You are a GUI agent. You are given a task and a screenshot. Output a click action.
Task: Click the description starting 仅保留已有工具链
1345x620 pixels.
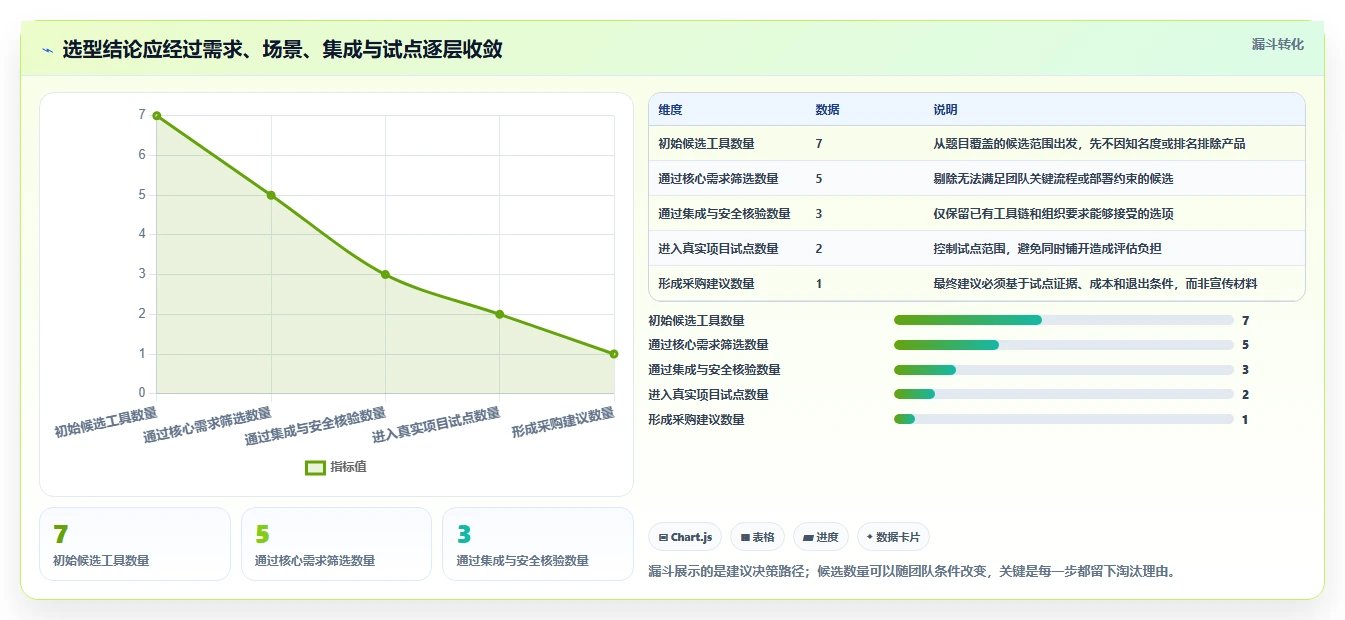(1053, 213)
